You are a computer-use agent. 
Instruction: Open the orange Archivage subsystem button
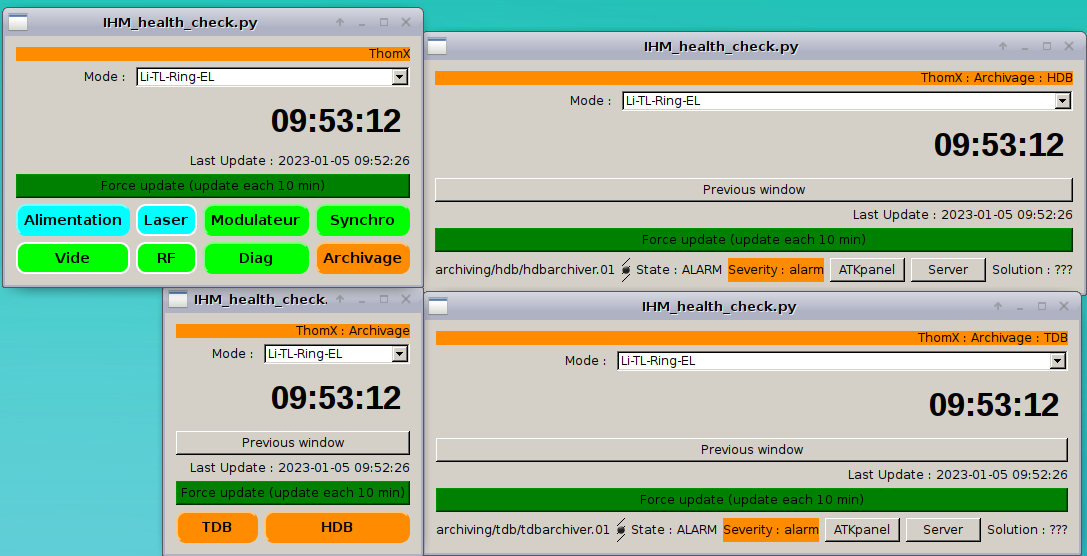tap(363, 258)
